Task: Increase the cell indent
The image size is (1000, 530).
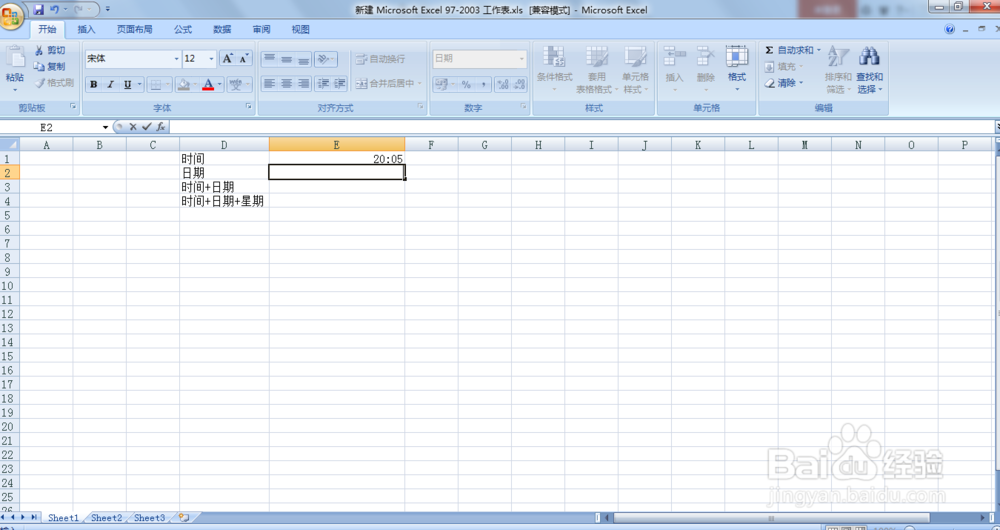Action: (340, 84)
